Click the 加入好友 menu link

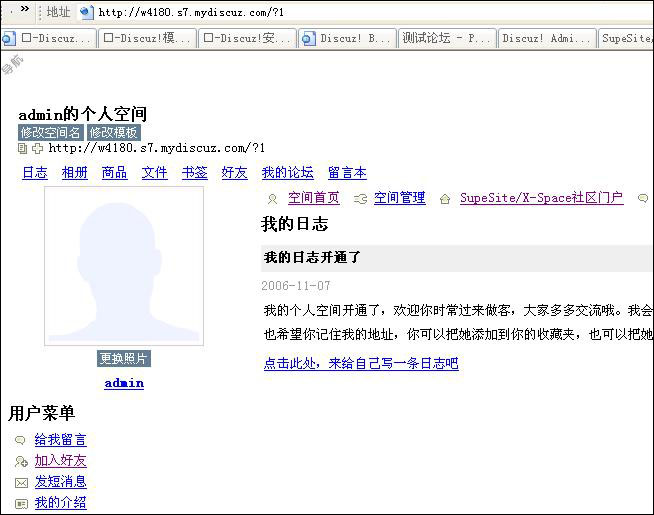(60, 461)
